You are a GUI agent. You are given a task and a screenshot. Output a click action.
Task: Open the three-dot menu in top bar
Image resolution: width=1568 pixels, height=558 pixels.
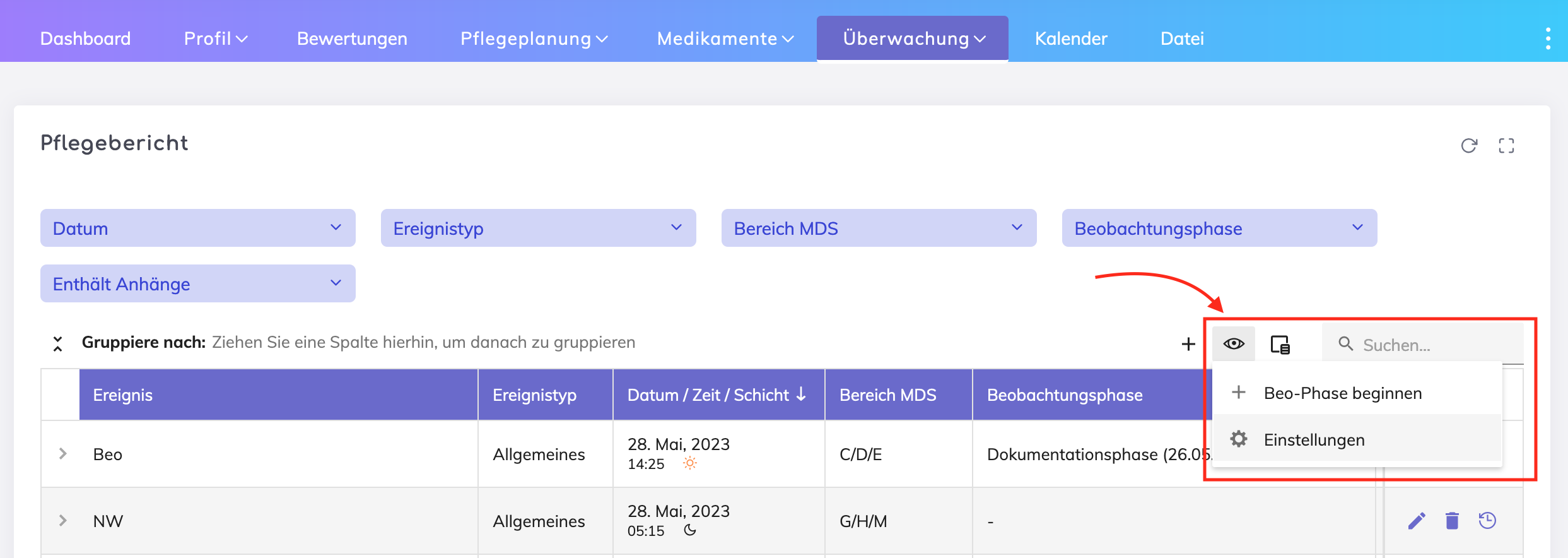point(1548,39)
